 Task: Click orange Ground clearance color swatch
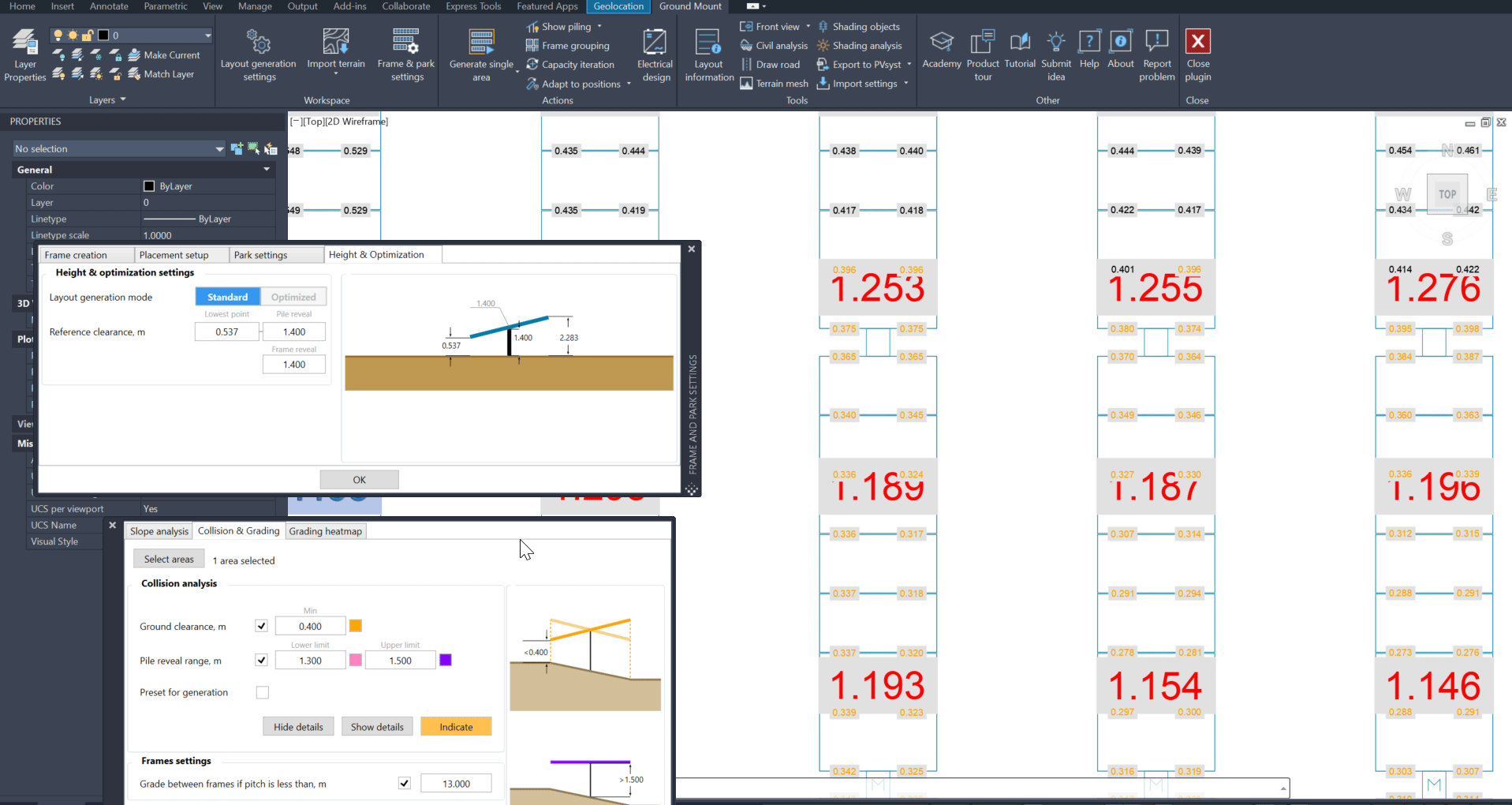coord(356,626)
